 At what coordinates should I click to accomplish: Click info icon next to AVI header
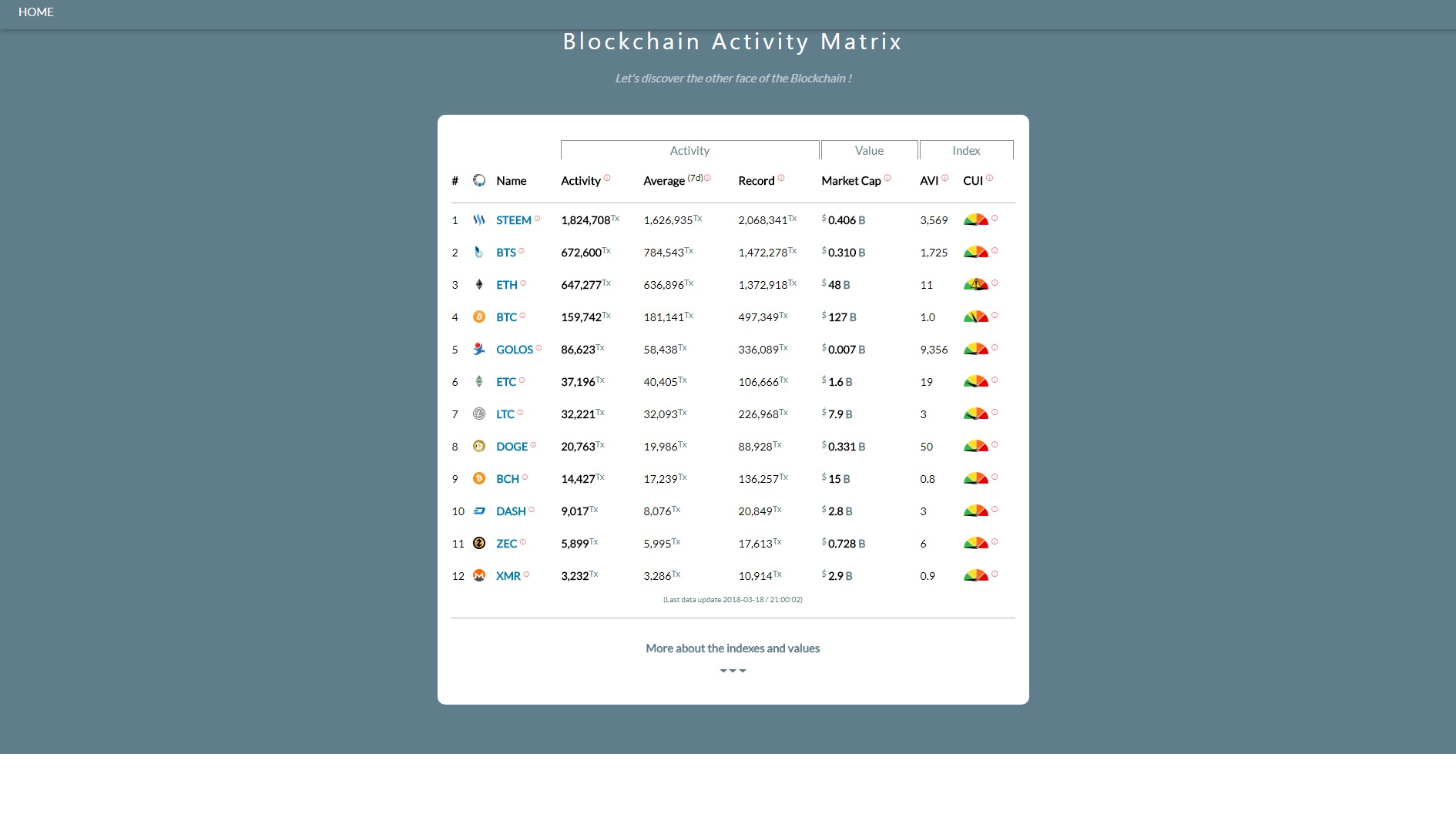coord(945,178)
